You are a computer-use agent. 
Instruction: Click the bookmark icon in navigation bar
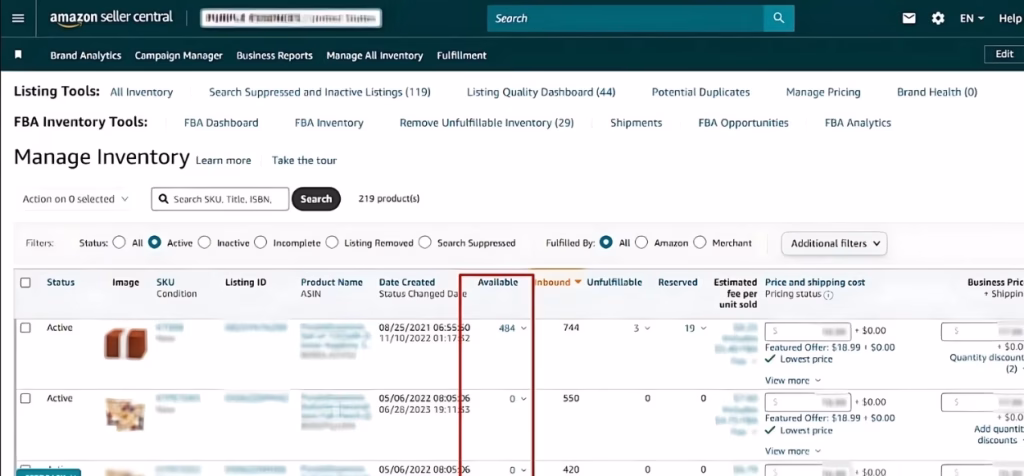18,55
